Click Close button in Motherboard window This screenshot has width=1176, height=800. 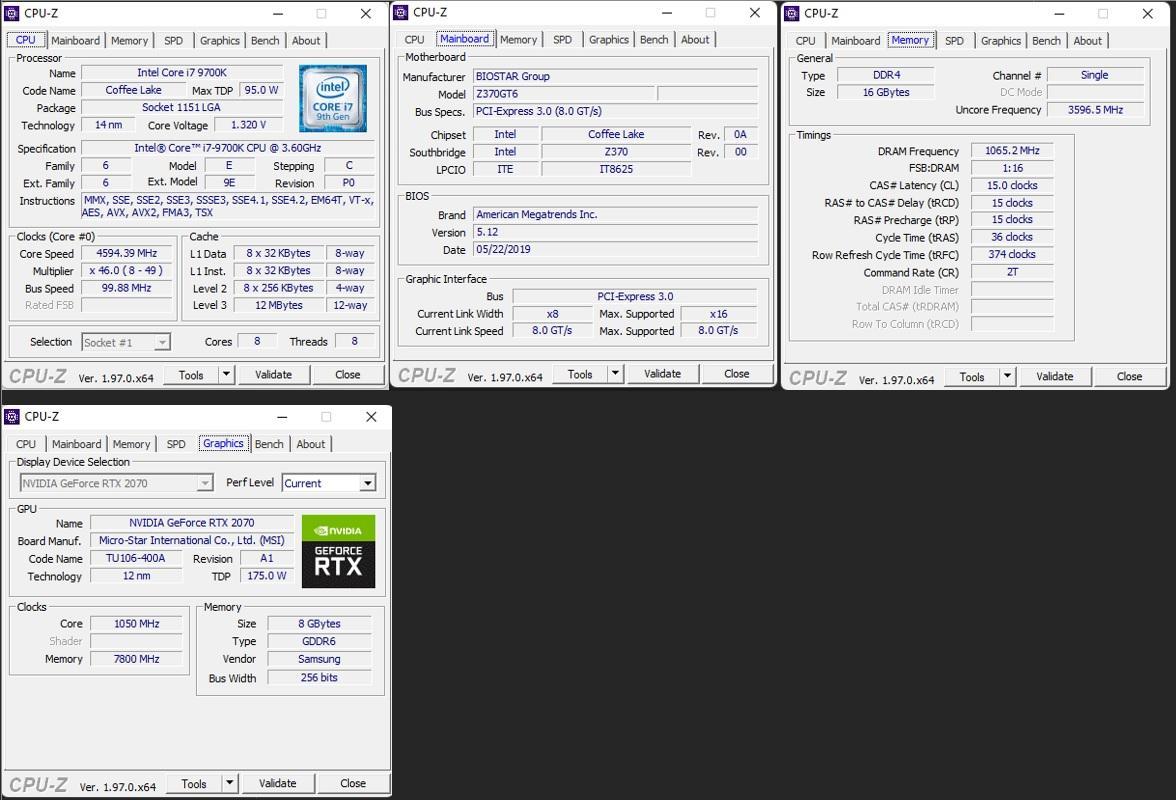(736, 373)
